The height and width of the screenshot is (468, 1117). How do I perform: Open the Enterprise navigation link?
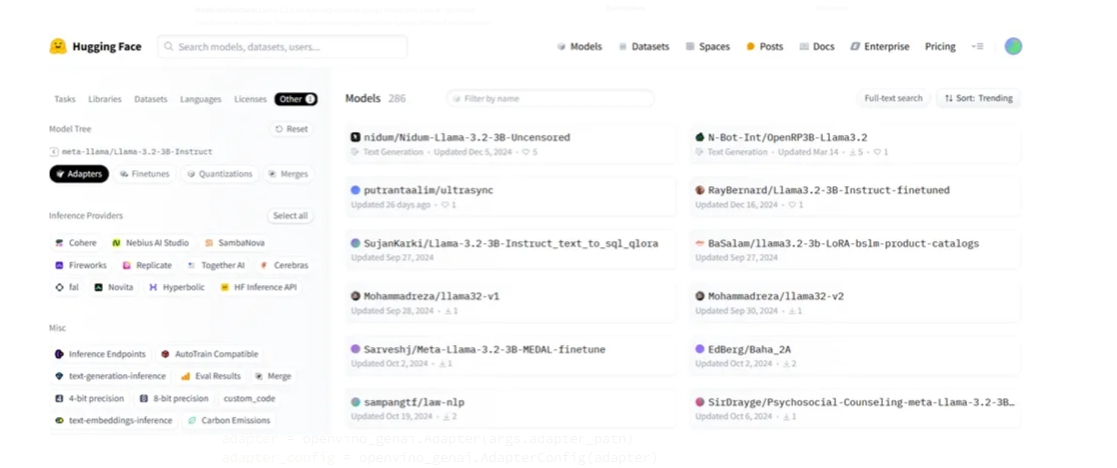click(880, 46)
